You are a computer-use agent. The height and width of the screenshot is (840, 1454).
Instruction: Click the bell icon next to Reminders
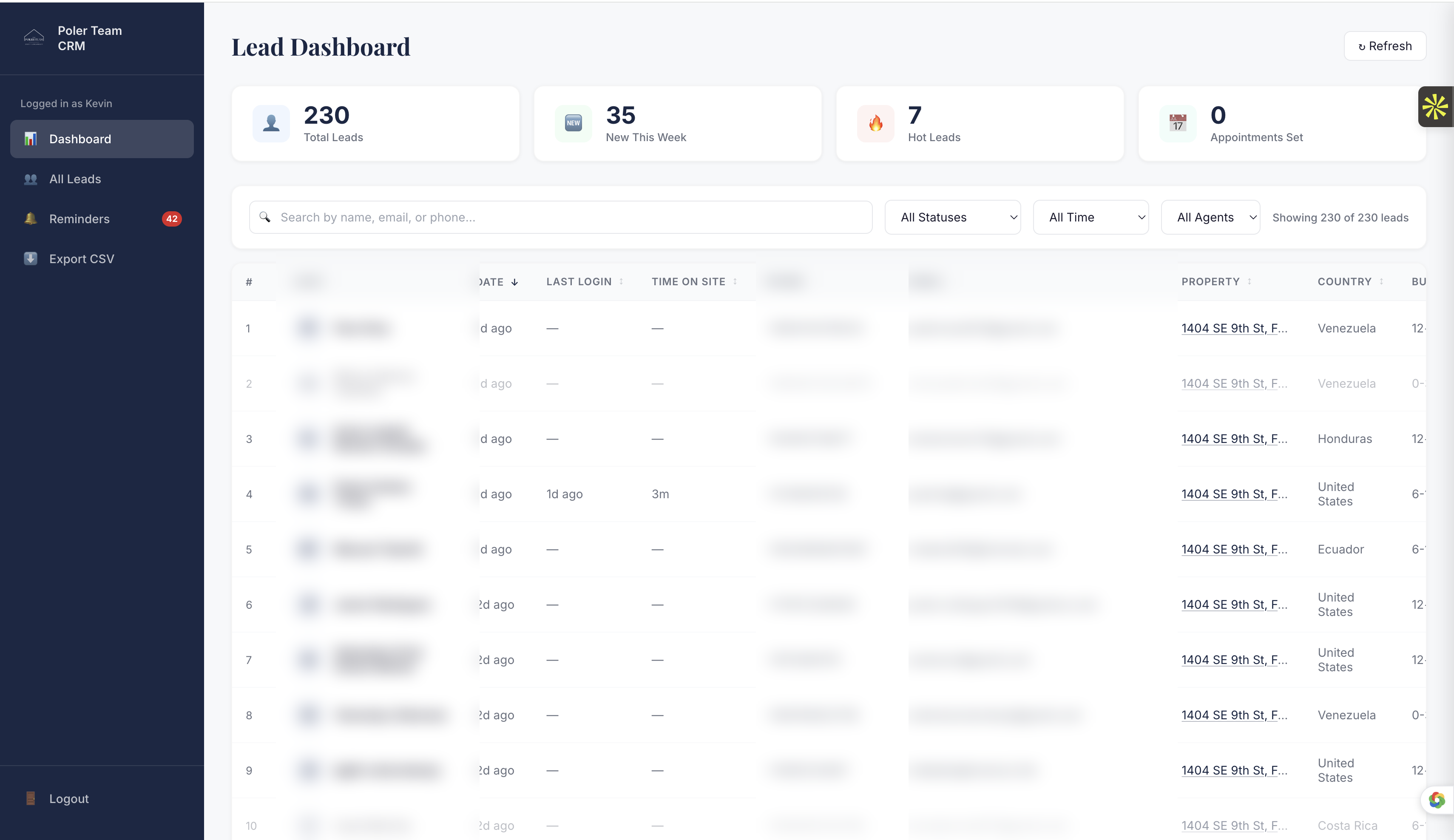31,219
